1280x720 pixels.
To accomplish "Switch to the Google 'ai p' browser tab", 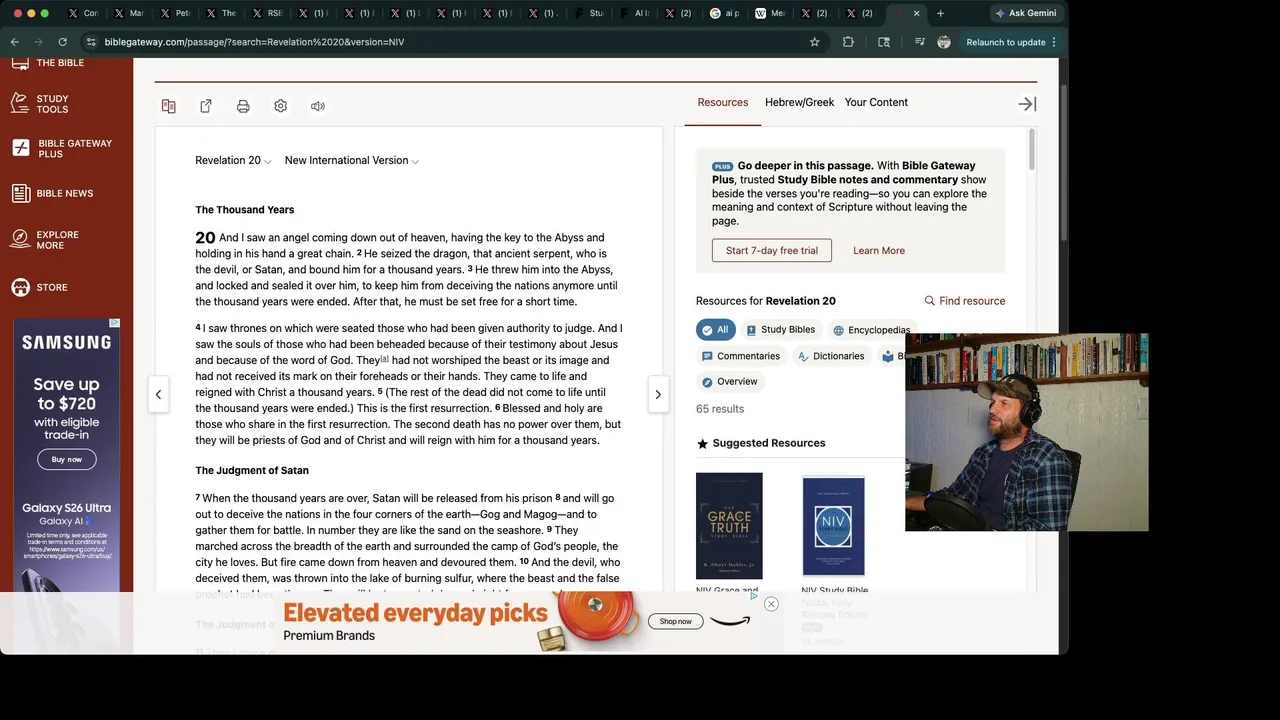I will coord(726,13).
